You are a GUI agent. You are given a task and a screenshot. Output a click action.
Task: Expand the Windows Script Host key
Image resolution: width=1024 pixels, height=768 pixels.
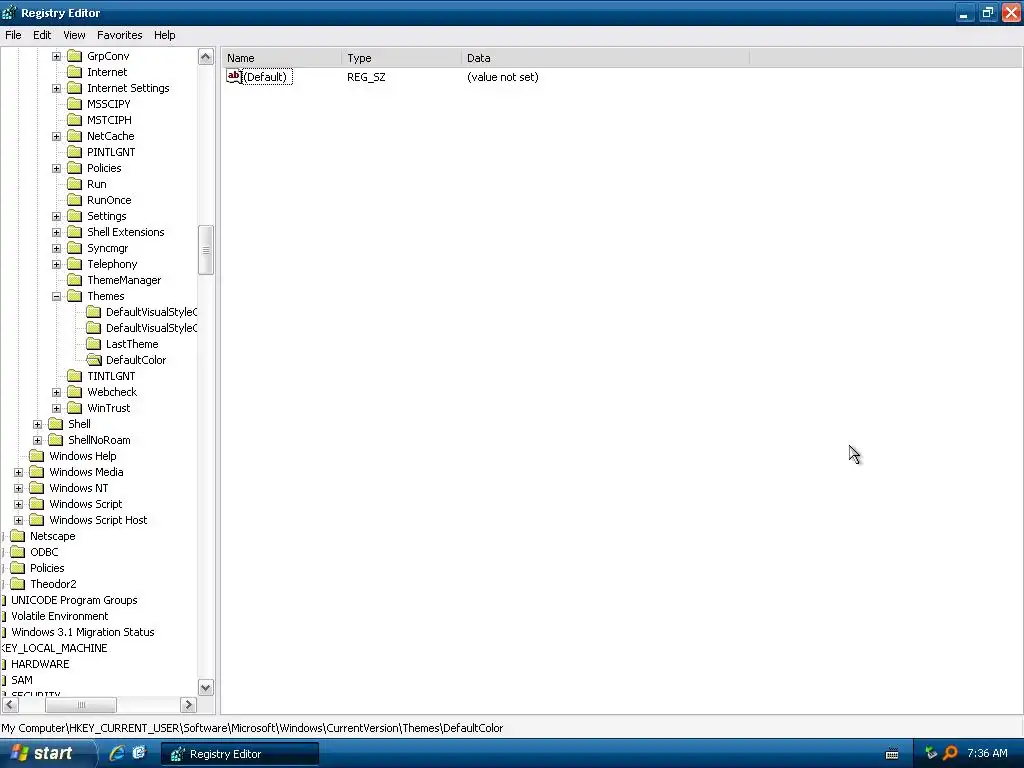18,520
